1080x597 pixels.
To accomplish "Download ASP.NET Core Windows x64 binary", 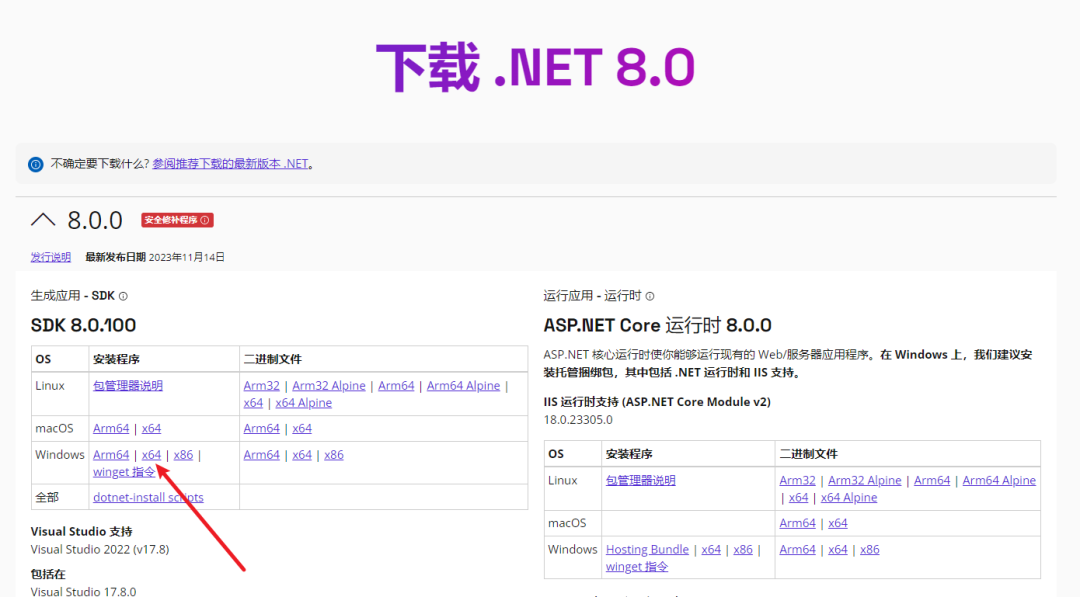I will pyautogui.click(x=838, y=549).
